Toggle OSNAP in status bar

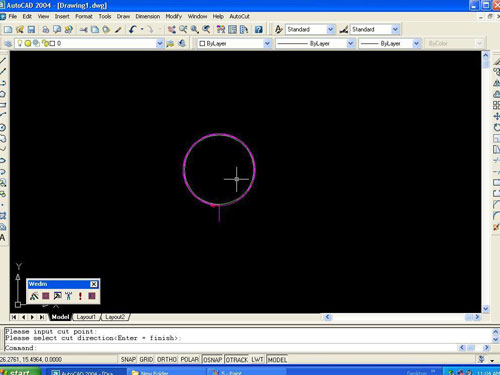point(213,359)
